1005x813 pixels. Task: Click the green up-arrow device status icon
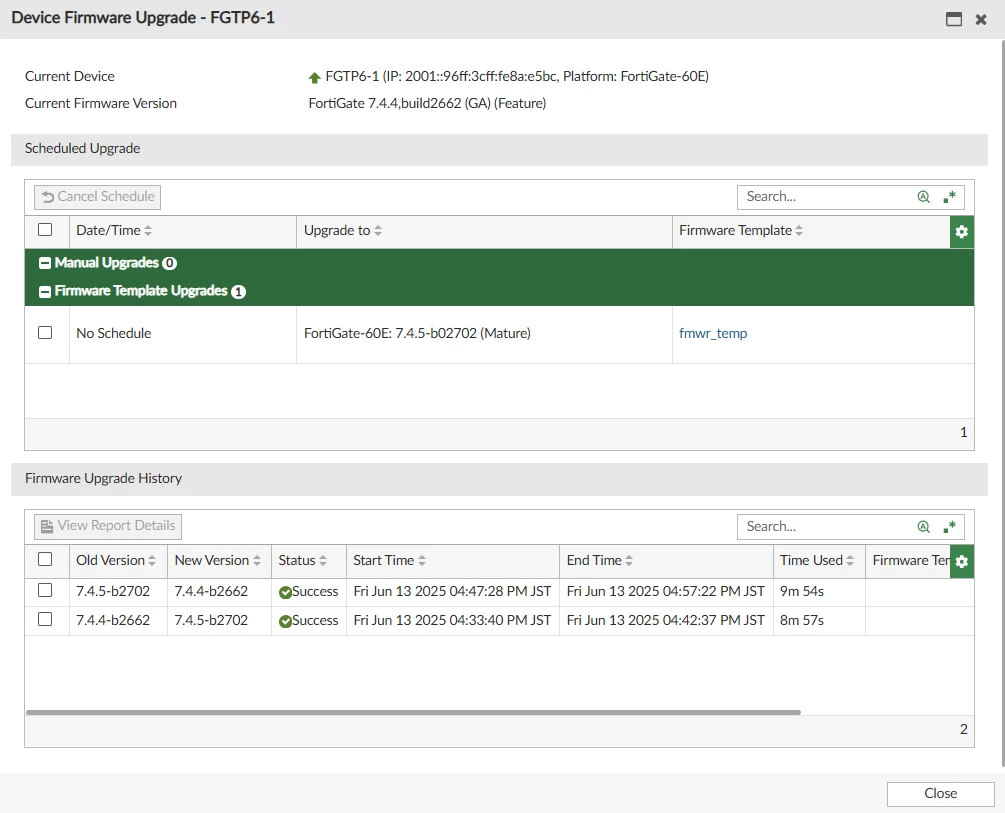314,78
